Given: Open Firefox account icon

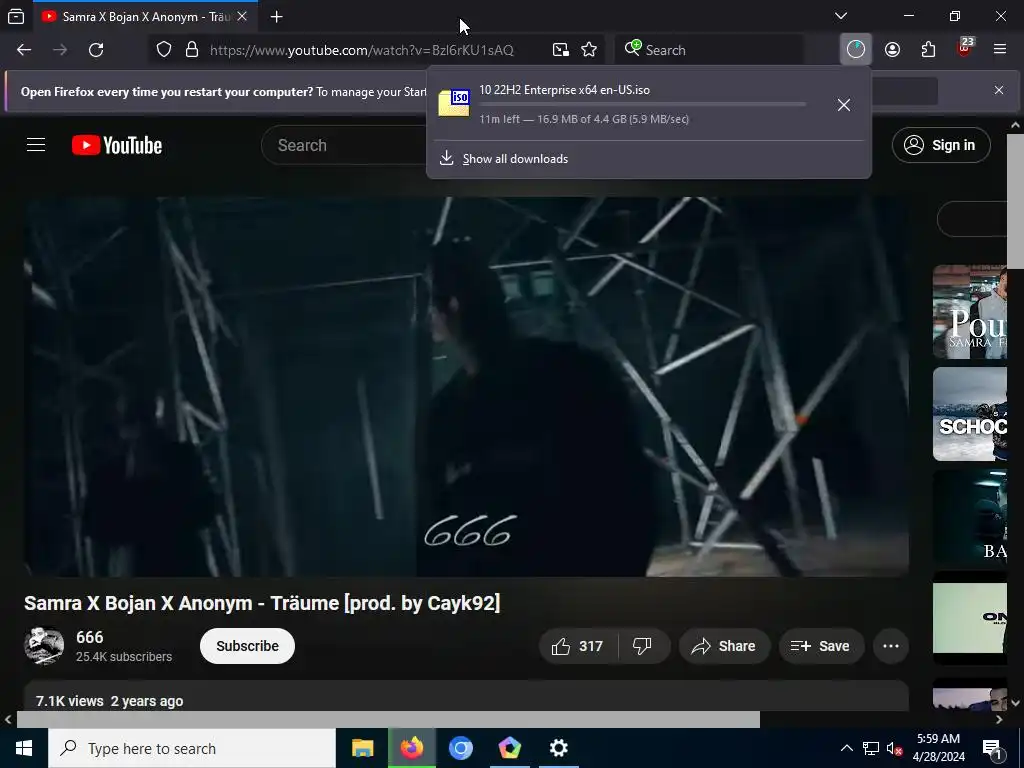Looking at the screenshot, I should (x=892, y=50).
